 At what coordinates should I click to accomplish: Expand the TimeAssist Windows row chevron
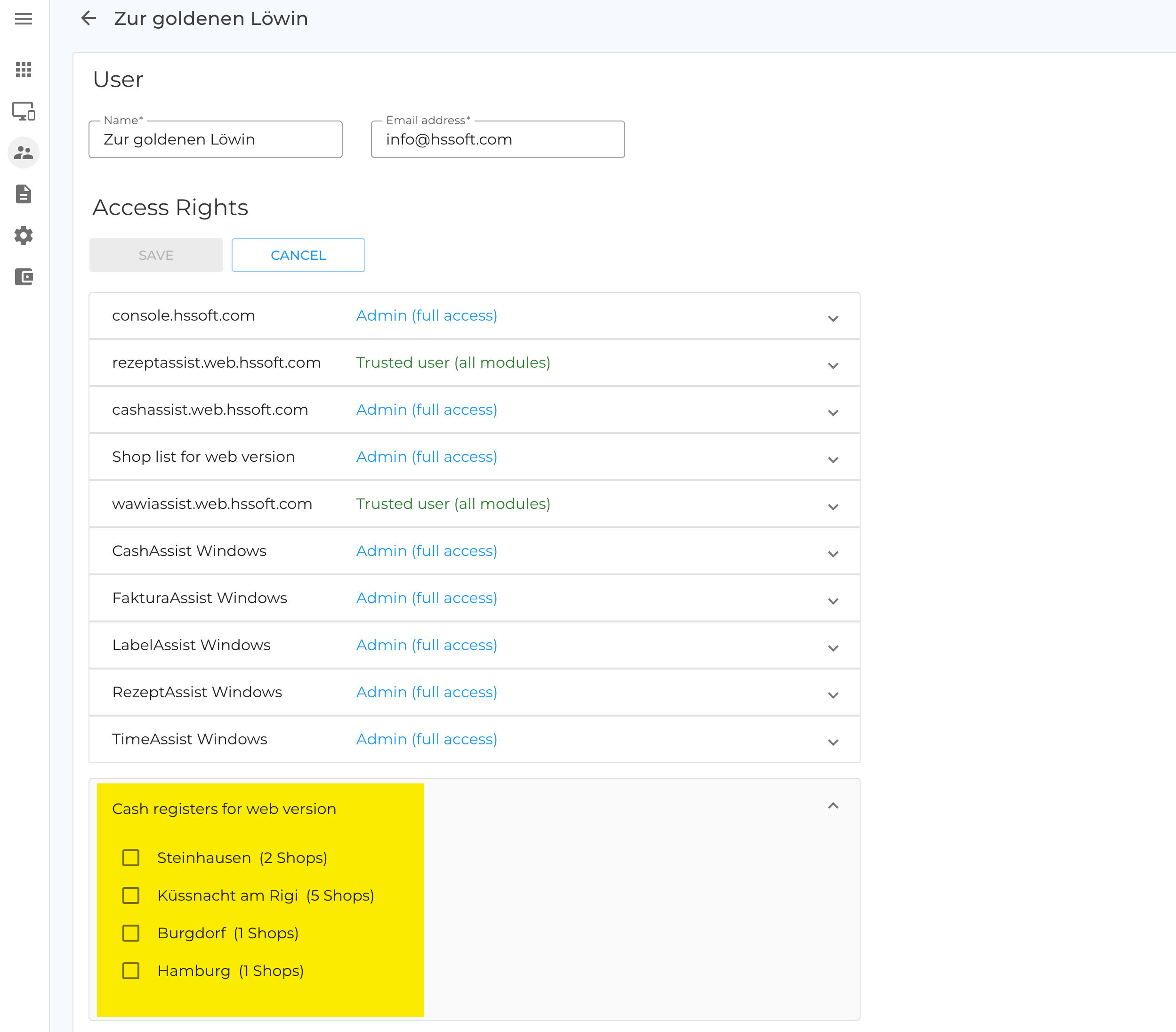coord(832,742)
